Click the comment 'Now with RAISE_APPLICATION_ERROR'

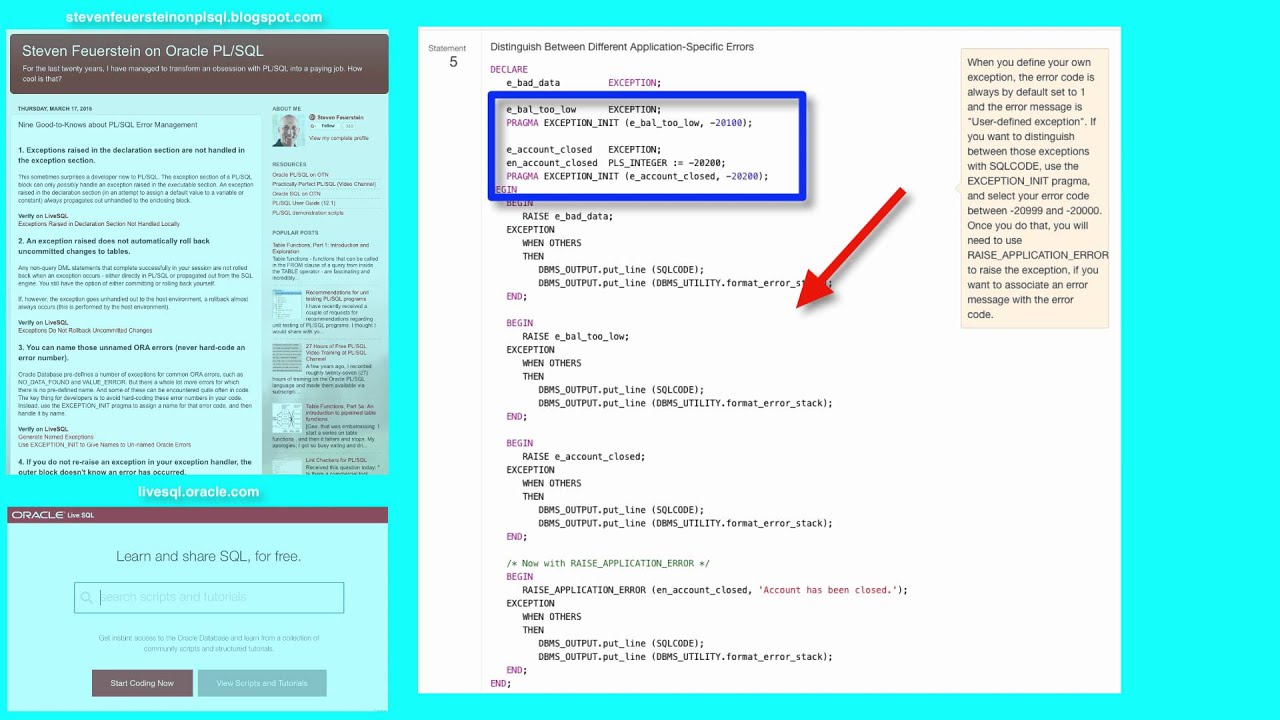click(x=607, y=563)
